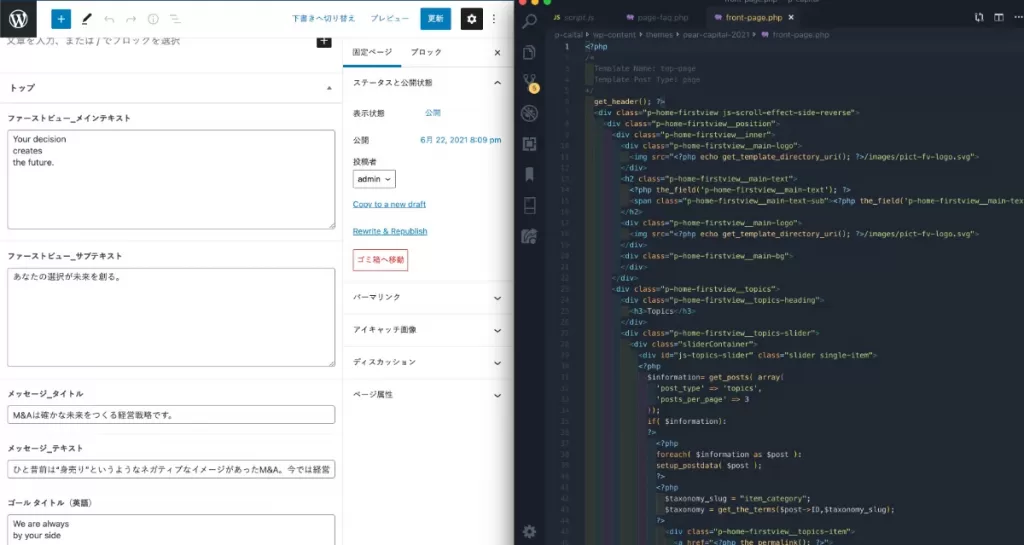Image resolution: width=1024 pixels, height=545 pixels.
Task: Select the pencil edit tools icon
Action: pyautogui.click(x=87, y=19)
